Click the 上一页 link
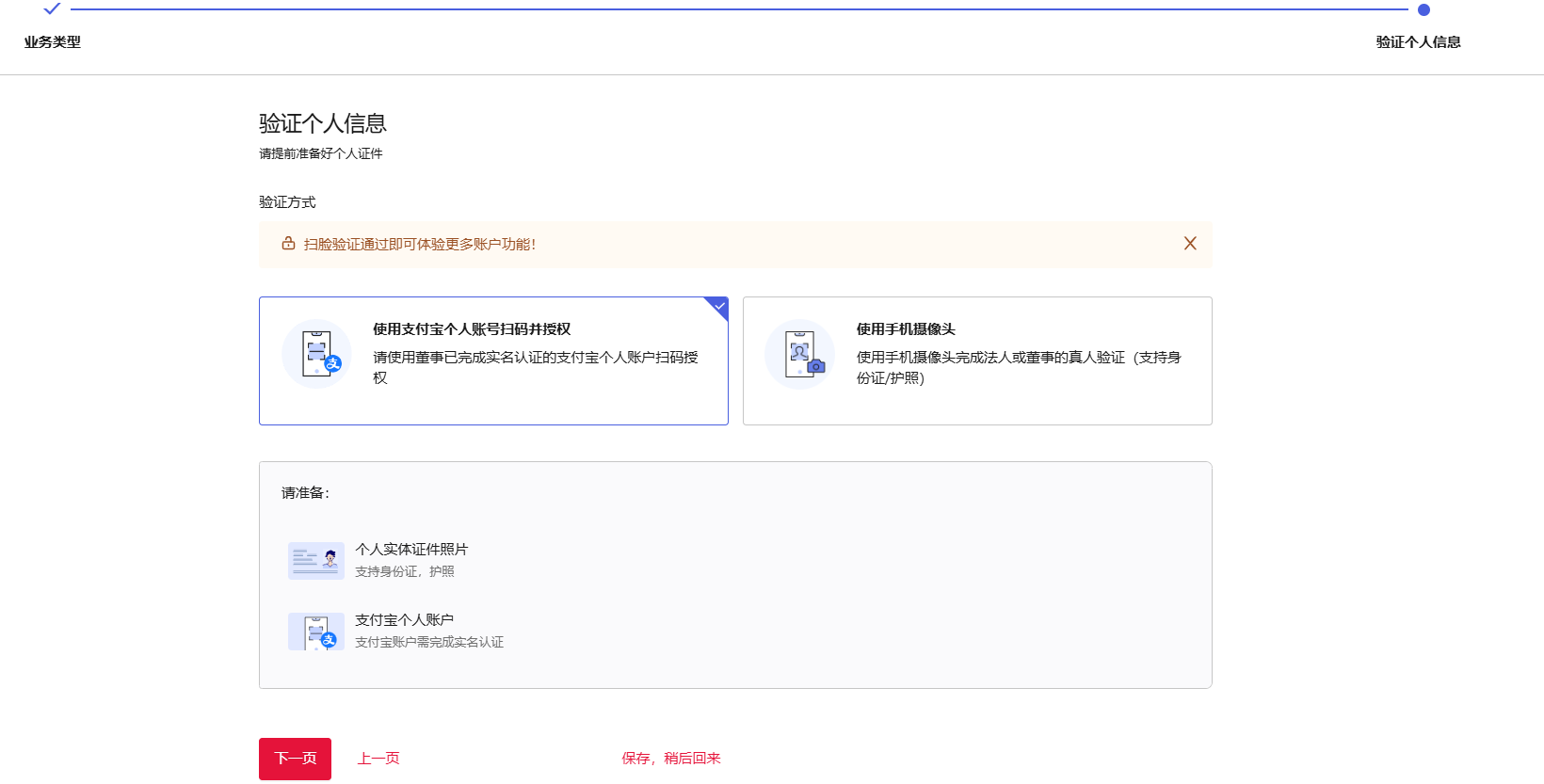Screen dimensions: 1544x784 click(378, 759)
